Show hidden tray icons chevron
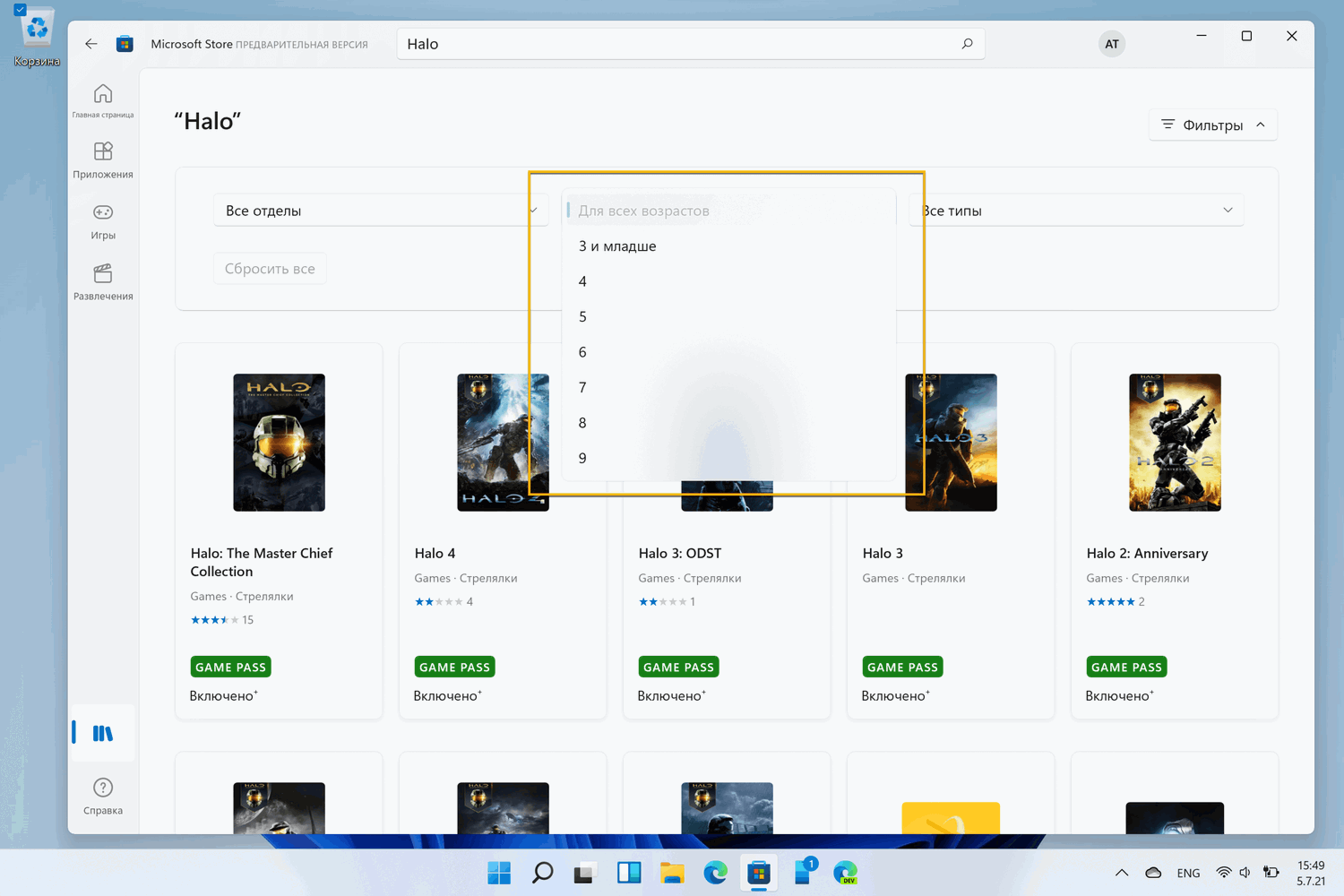The image size is (1344, 896). (x=1122, y=873)
